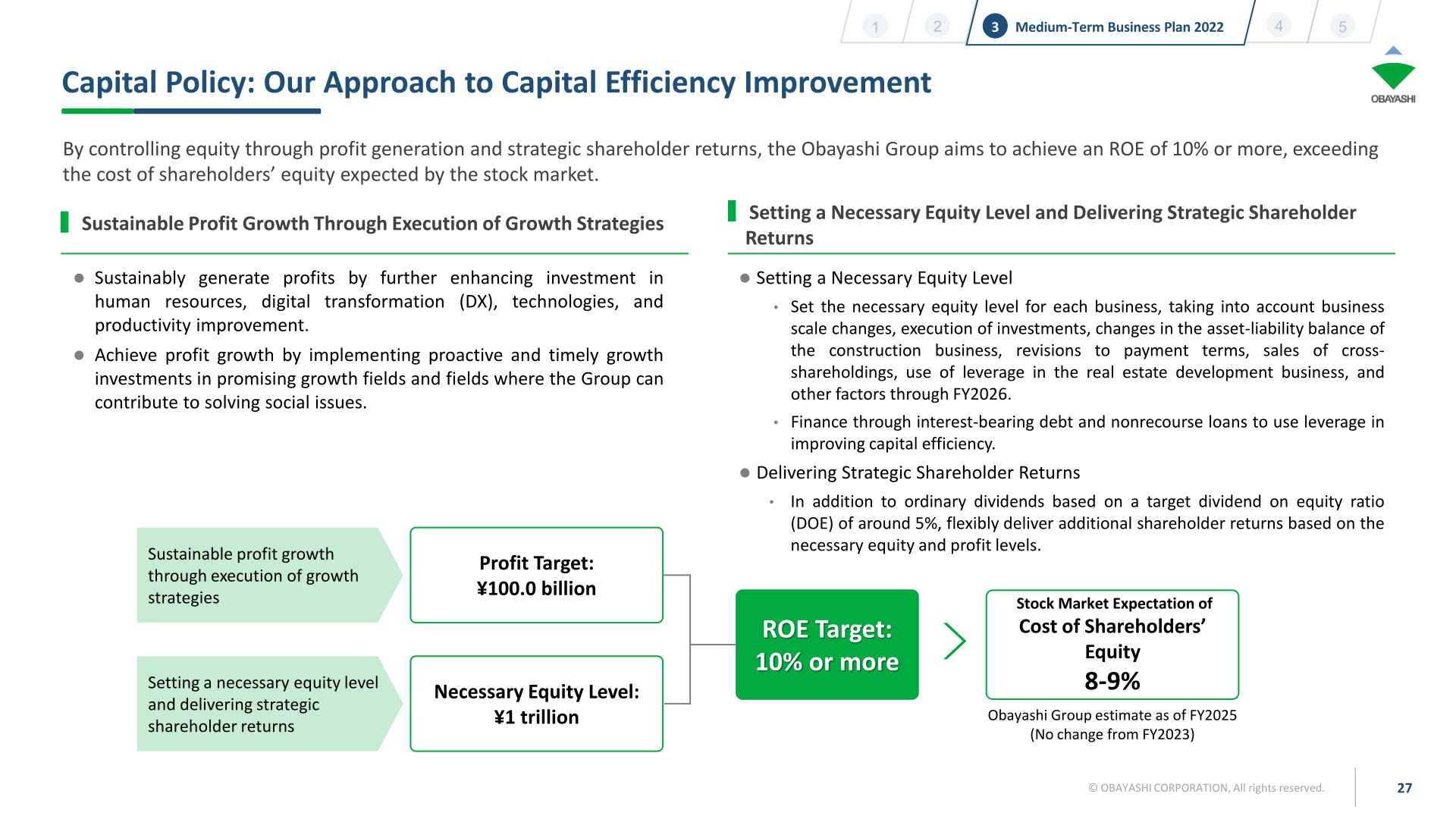Click the green chevron arrow after ROE Target
Screen dimensions: 1456x819
[x=955, y=642]
